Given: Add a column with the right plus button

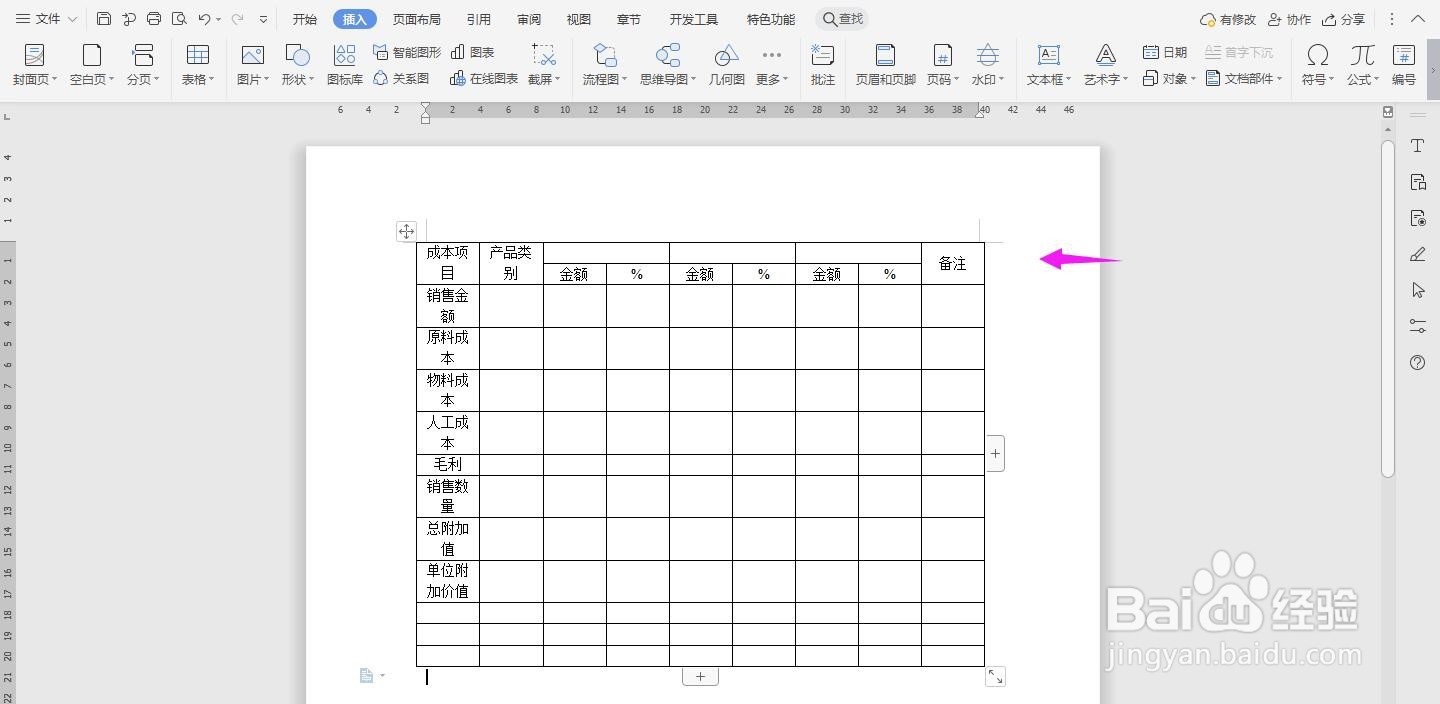Looking at the screenshot, I should coord(995,453).
